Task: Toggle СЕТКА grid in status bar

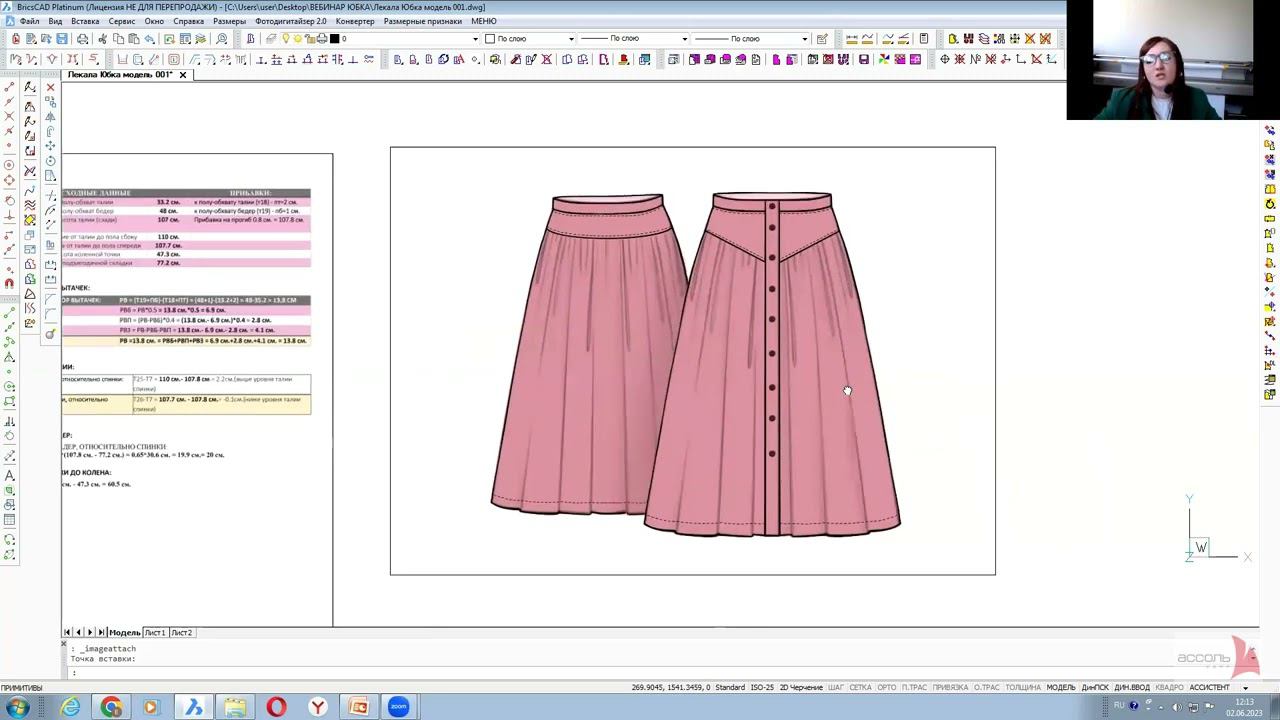Action: [860, 687]
